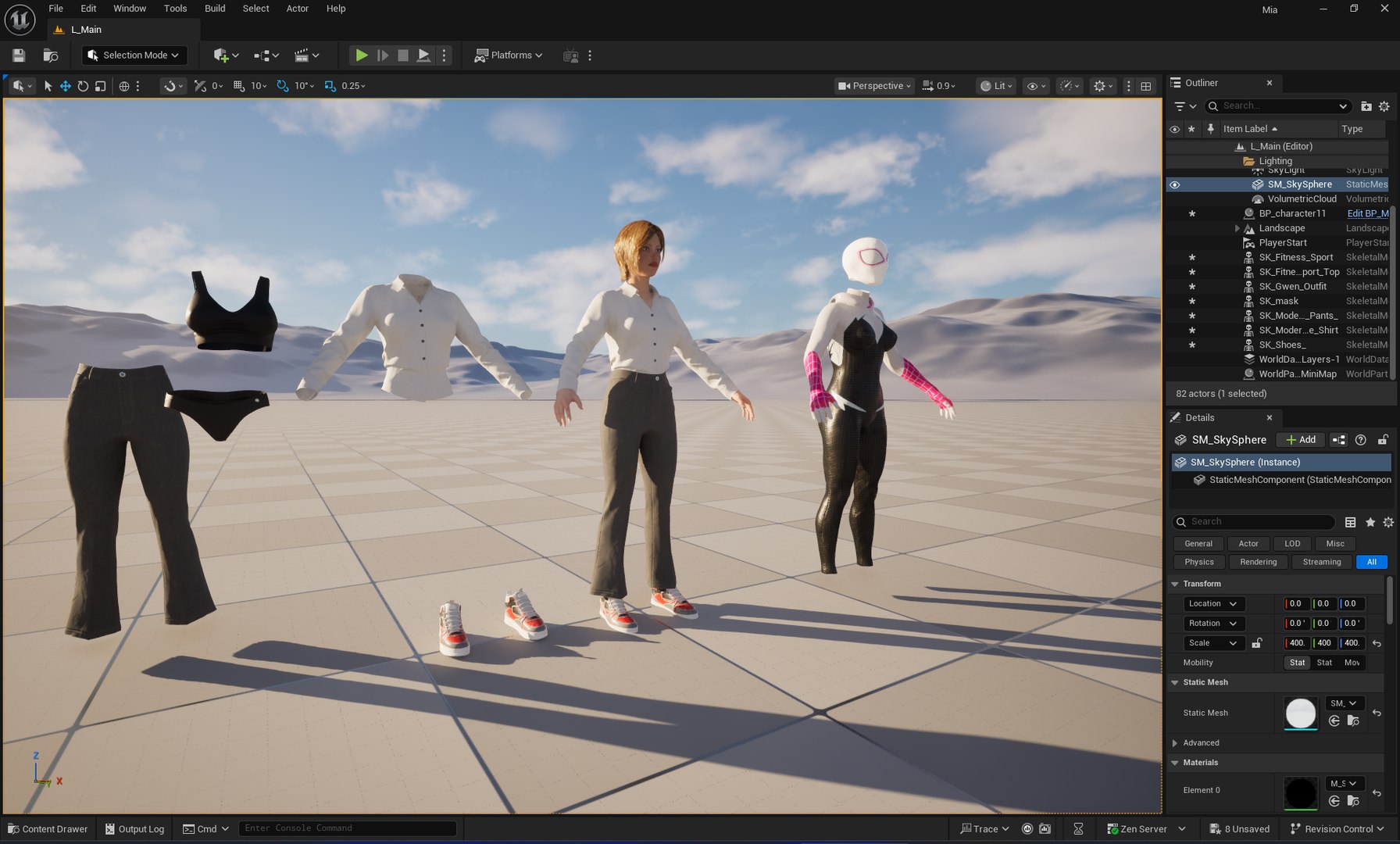The width and height of the screenshot is (1400, 844).
Task: Open viewport gear settings menu
Action: [x=1103, y=86]
